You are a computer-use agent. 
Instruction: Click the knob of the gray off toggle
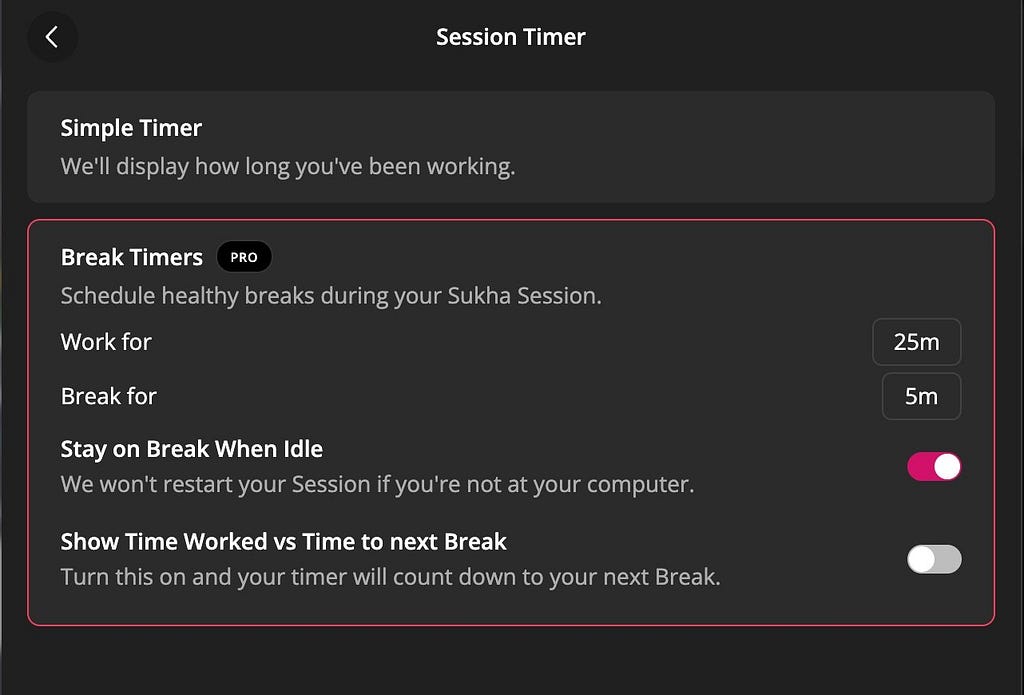pos(921,559)
